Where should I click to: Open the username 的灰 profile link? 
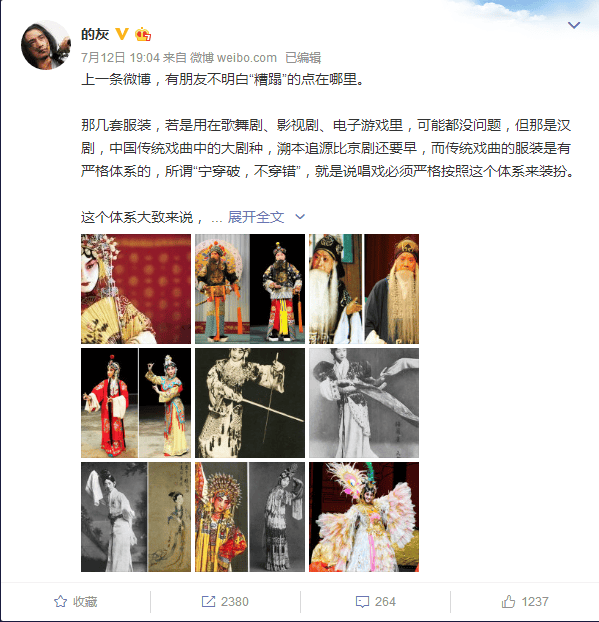[x=95, y=34]
